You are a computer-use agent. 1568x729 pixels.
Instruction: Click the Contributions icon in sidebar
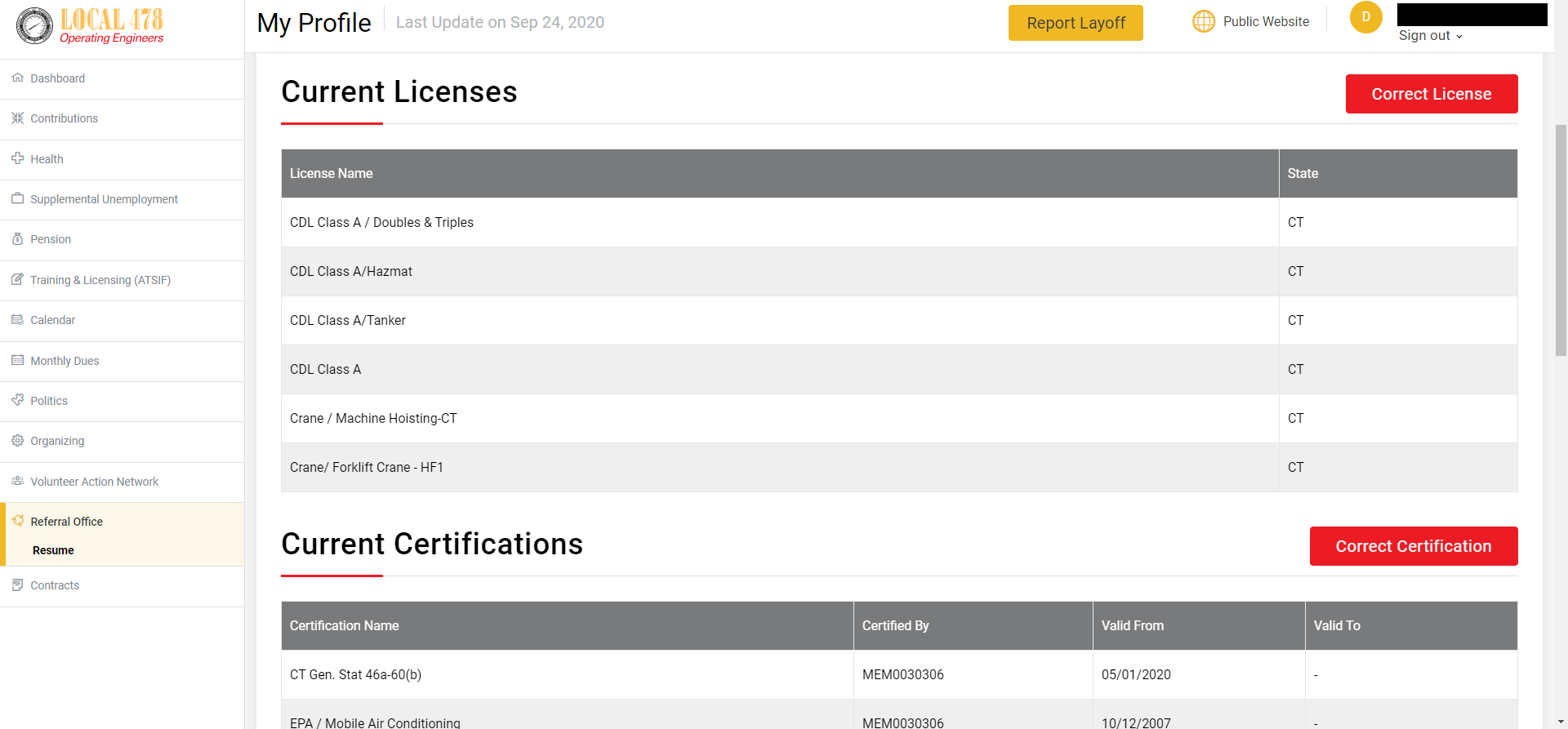coord(17,118)
